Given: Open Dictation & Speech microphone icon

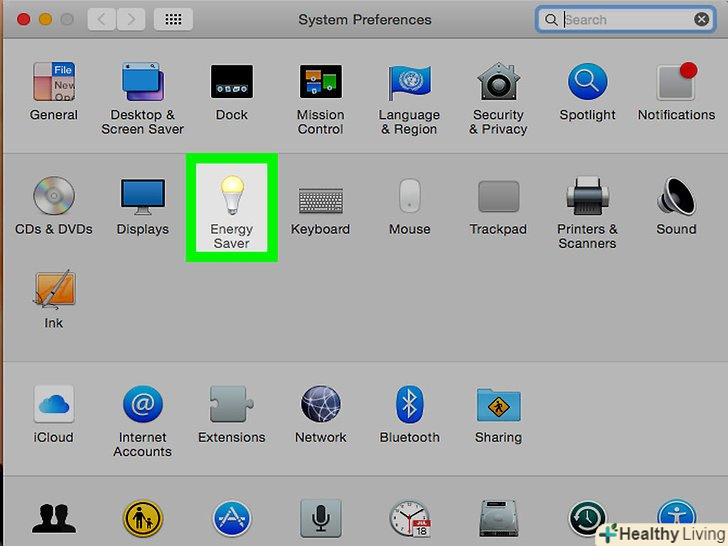Looking at the screenshot, I should (x=320, y=518).
